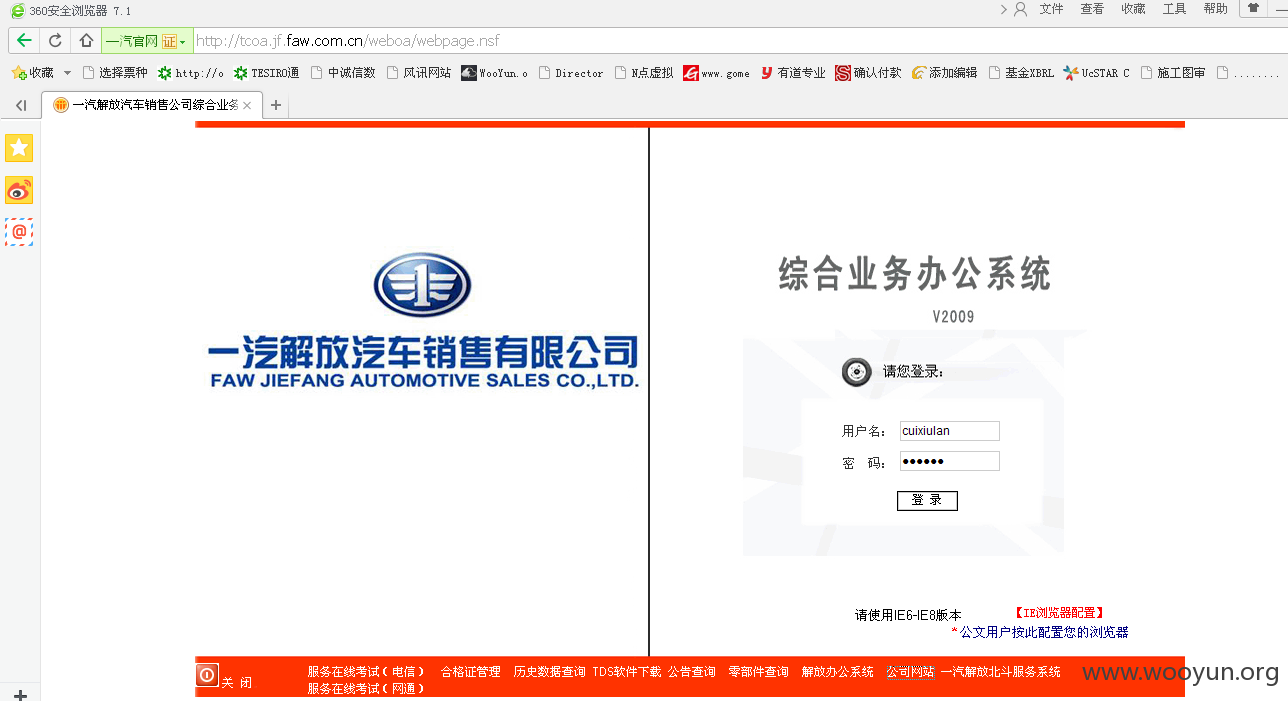Click the red 关闭 power icon
Viewport: 1288px width, 701px height.
click(x=207, y=675)
